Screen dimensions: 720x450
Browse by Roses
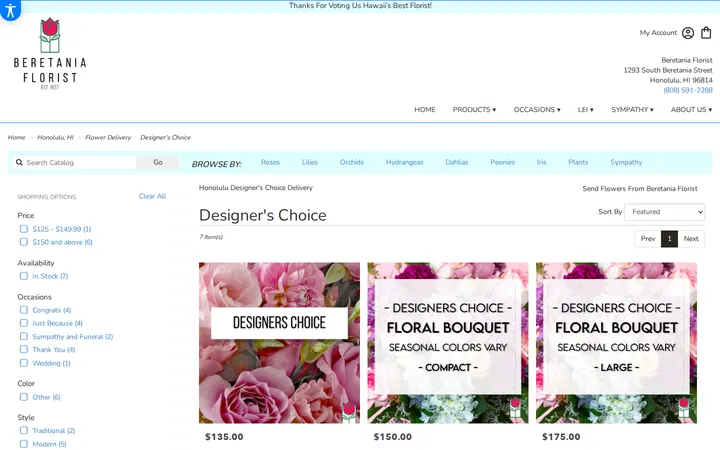pos(270,162)
